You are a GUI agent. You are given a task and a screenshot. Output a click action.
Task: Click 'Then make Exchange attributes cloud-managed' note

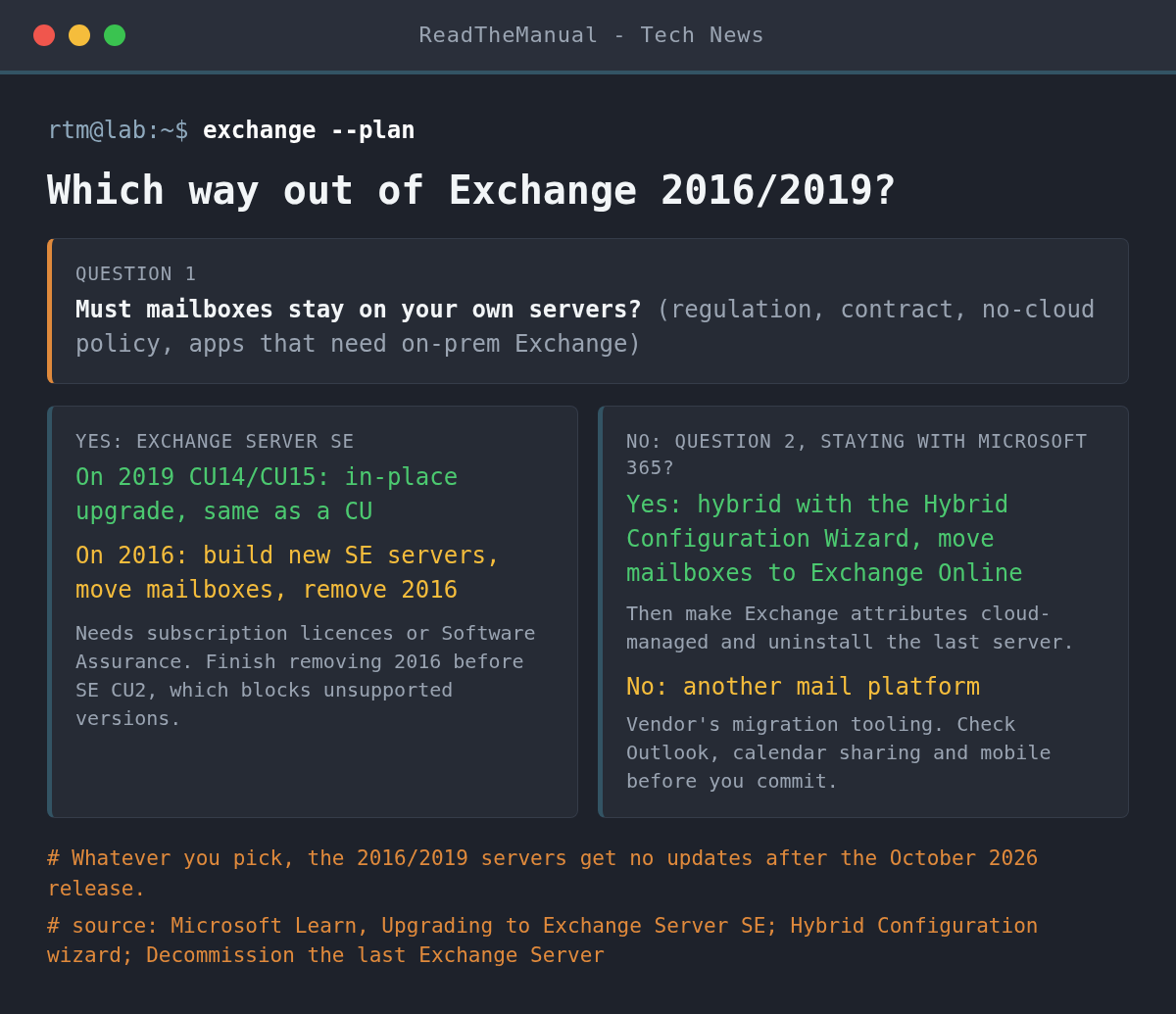(x=850, y=628)
